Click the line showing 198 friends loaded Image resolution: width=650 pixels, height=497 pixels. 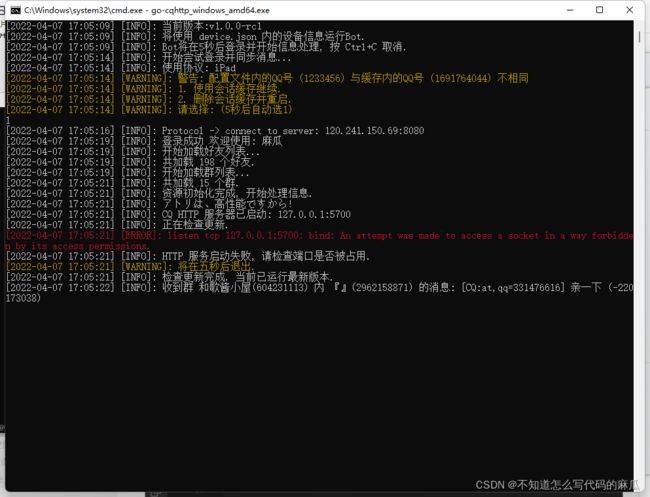tap(130, 162)
